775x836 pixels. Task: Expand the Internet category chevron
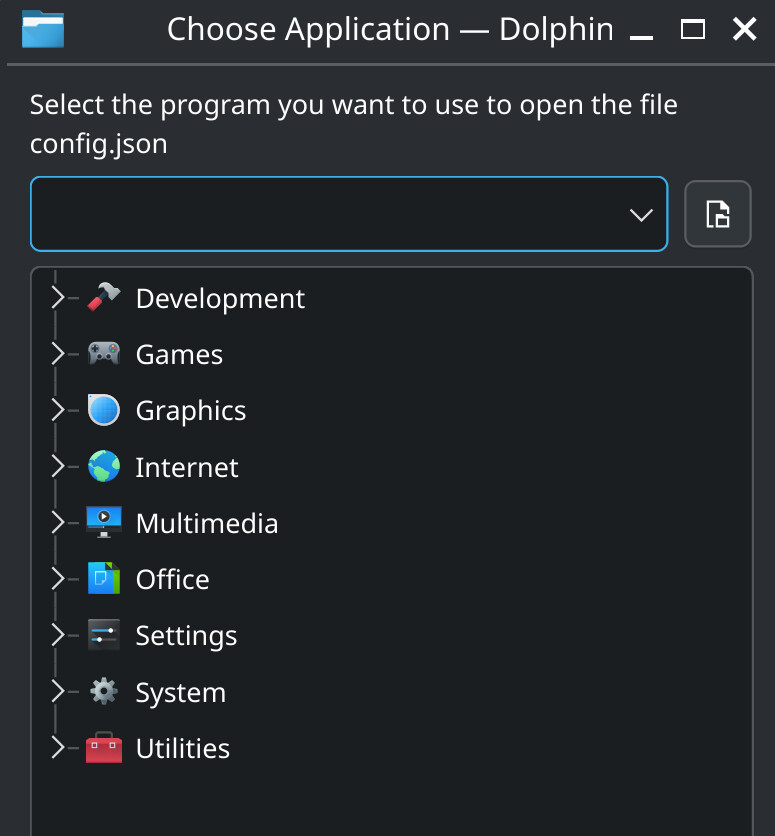58,467
